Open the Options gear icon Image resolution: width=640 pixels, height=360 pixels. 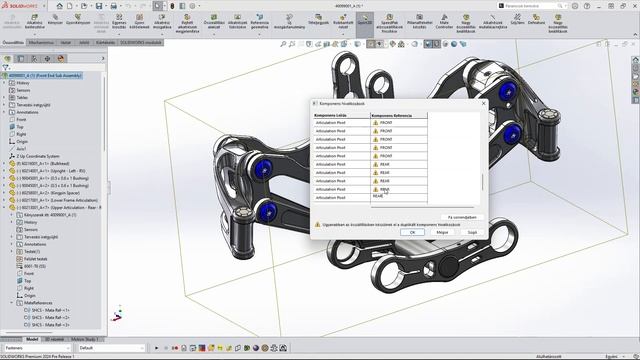click(192, 6)
